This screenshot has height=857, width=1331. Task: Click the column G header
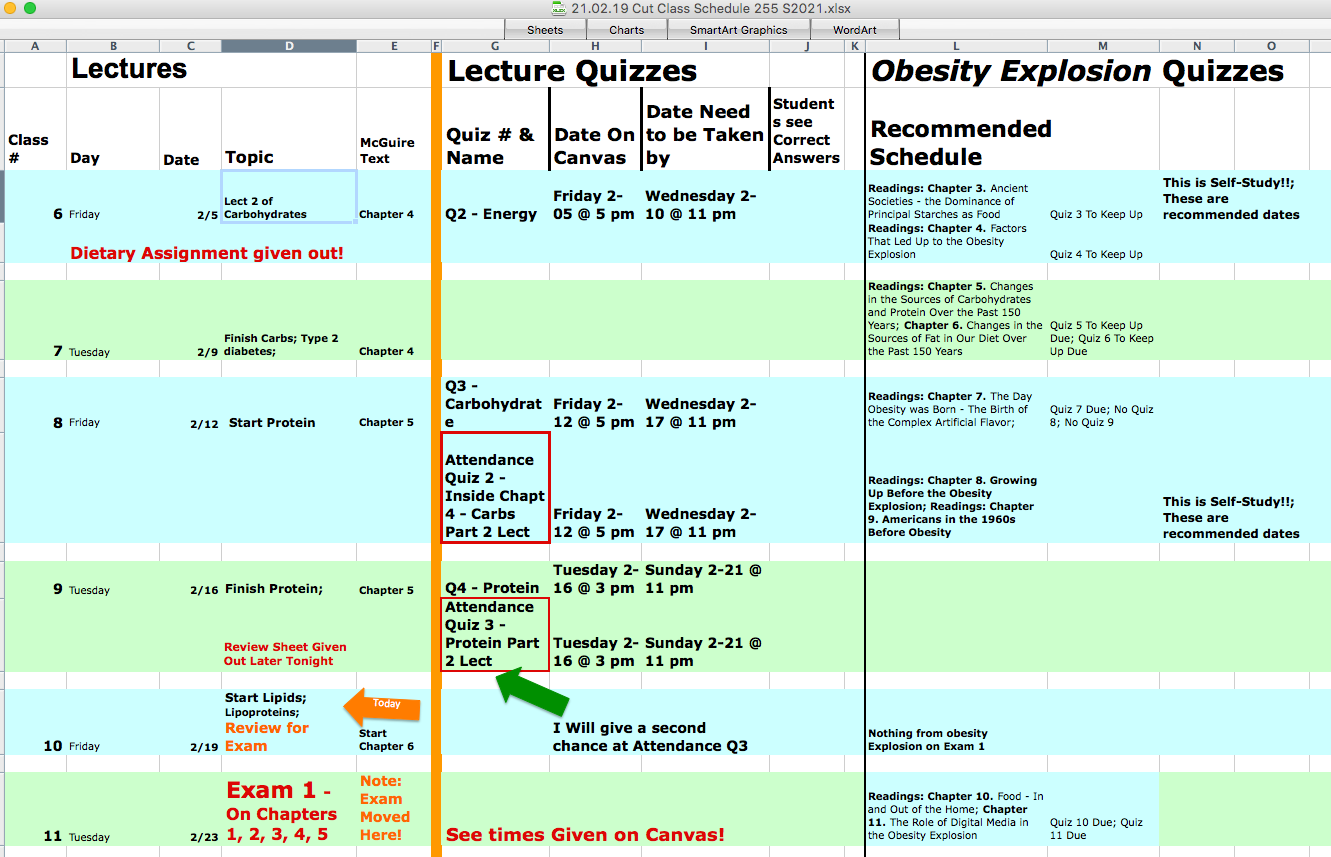click(495, 46)
